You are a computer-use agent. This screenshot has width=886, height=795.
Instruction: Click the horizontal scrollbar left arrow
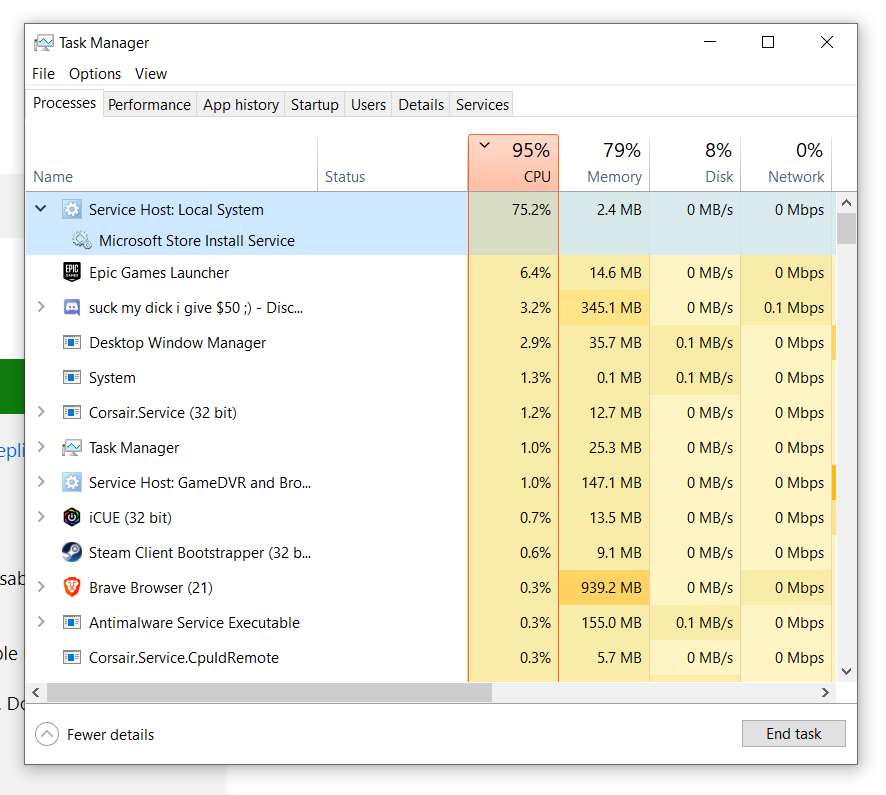(x=36, y=692)
